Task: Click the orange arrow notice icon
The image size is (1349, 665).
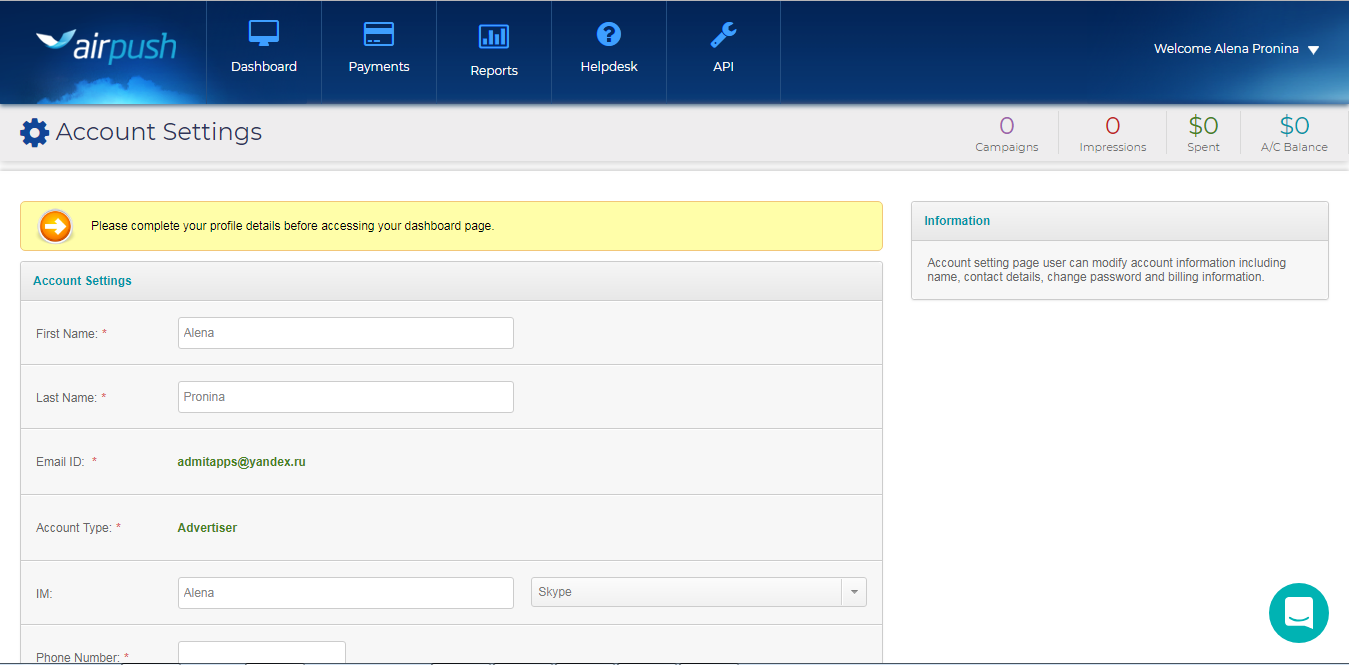Action: [x=56, y=227]
